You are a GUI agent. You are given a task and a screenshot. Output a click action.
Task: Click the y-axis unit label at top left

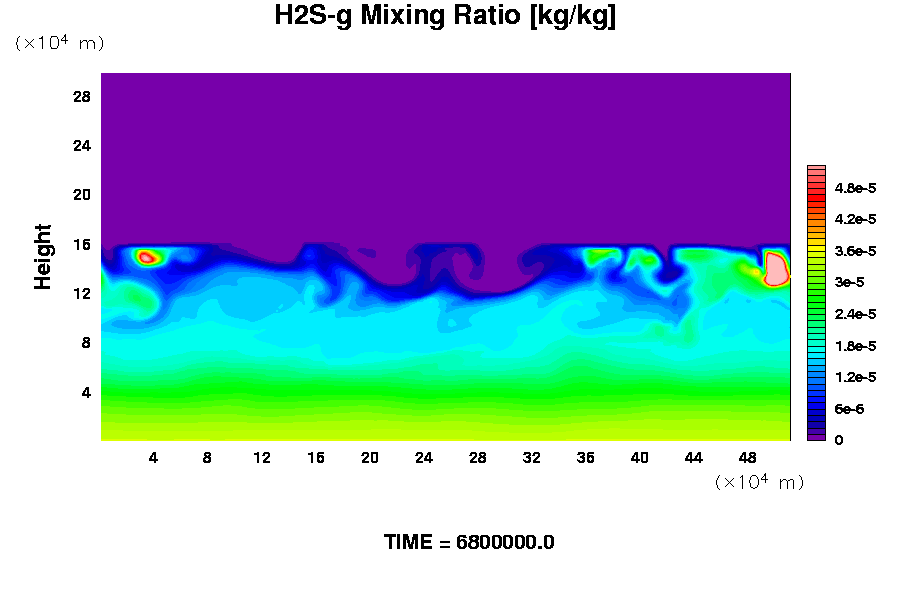click(x=59, y=43)
